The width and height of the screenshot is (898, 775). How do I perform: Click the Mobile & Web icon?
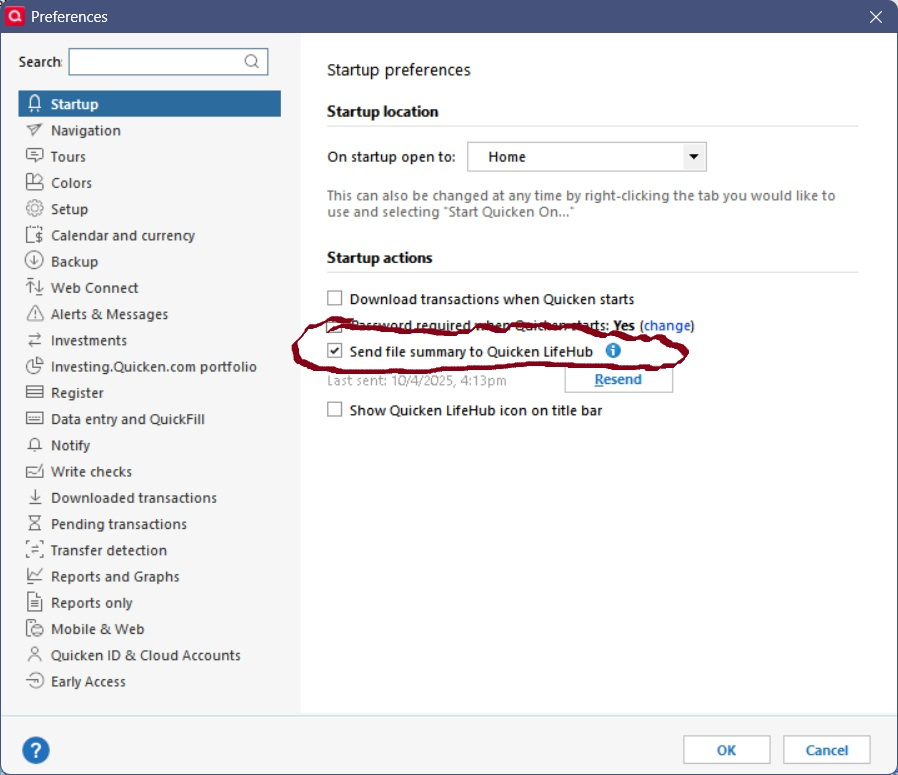pos(34,628)
